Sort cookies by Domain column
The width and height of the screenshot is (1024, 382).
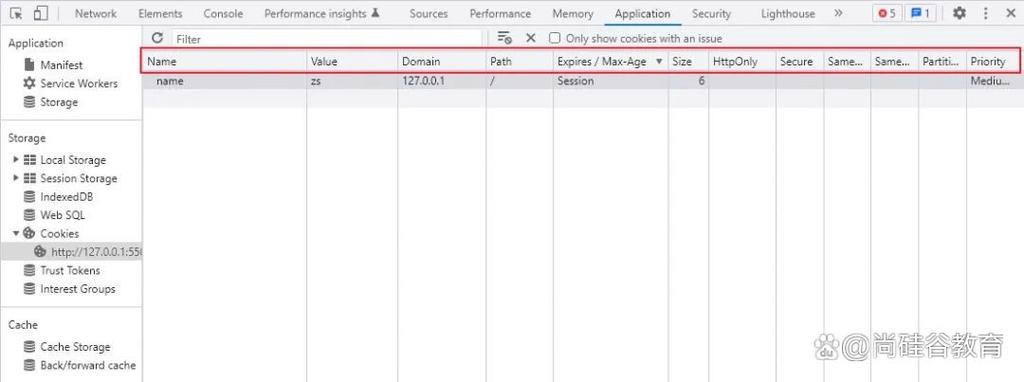[x=441, y=61]
